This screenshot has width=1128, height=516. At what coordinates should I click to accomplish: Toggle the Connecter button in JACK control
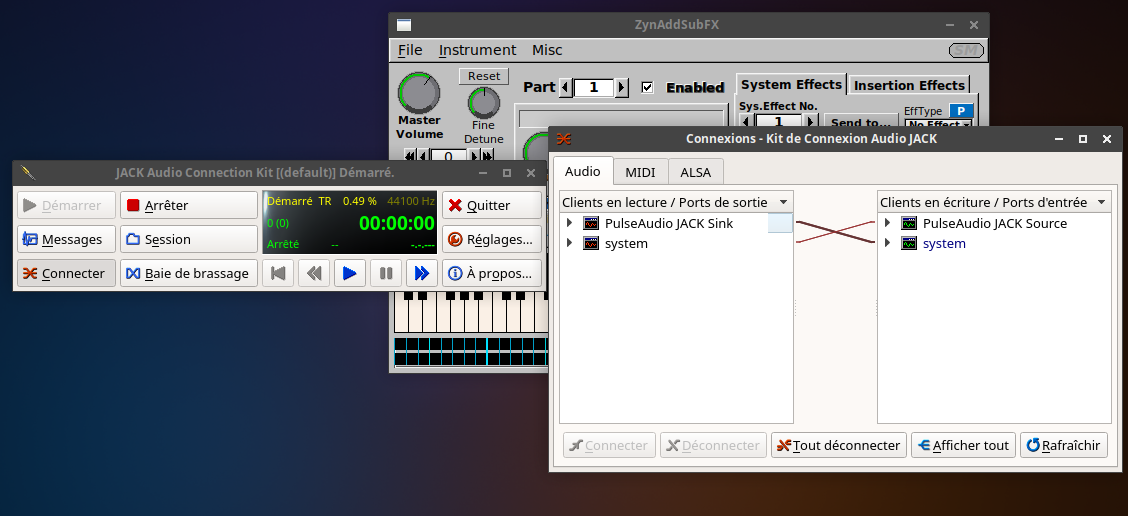point(66,273)
